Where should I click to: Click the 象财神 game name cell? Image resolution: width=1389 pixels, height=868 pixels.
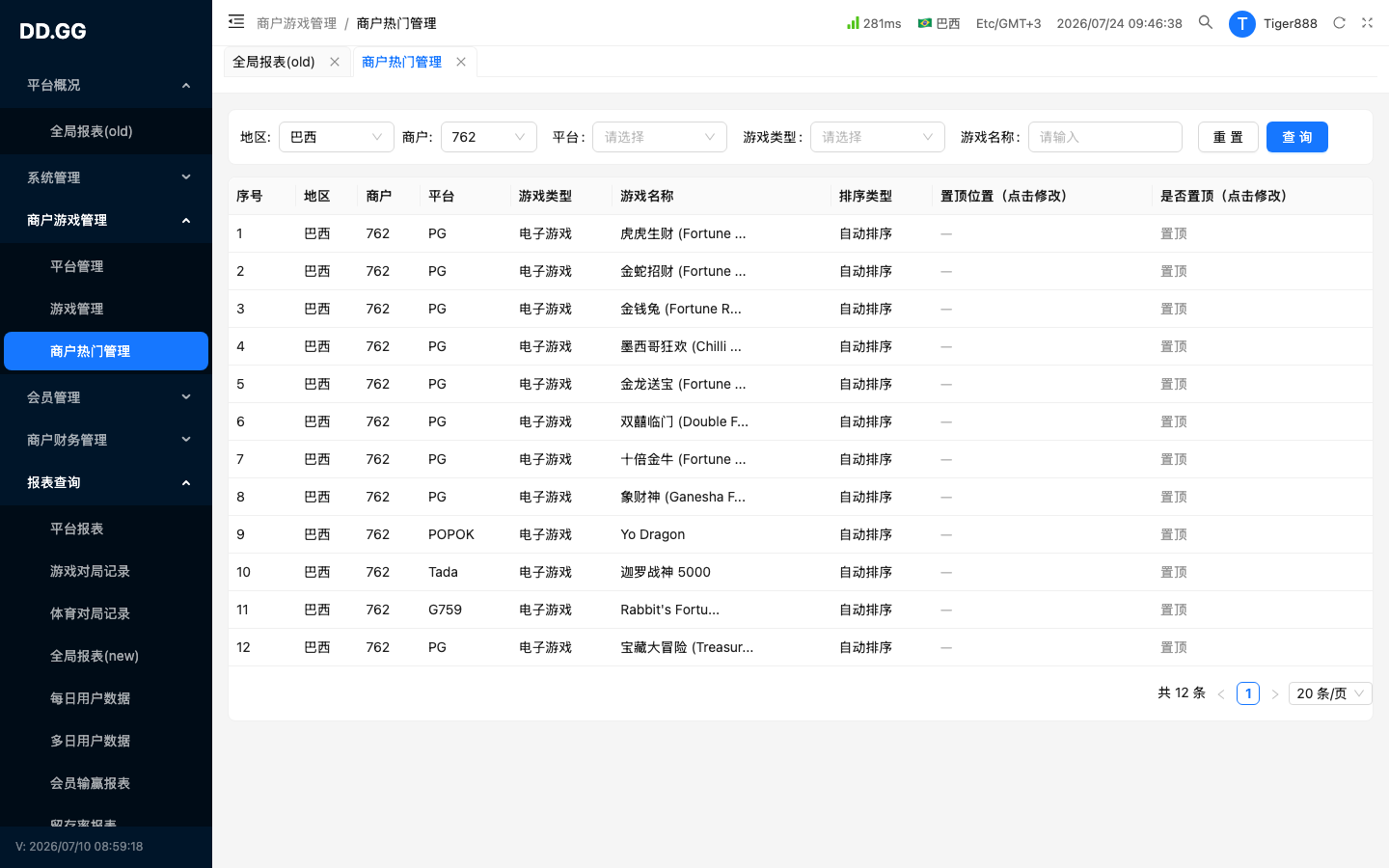click(683, 497)
